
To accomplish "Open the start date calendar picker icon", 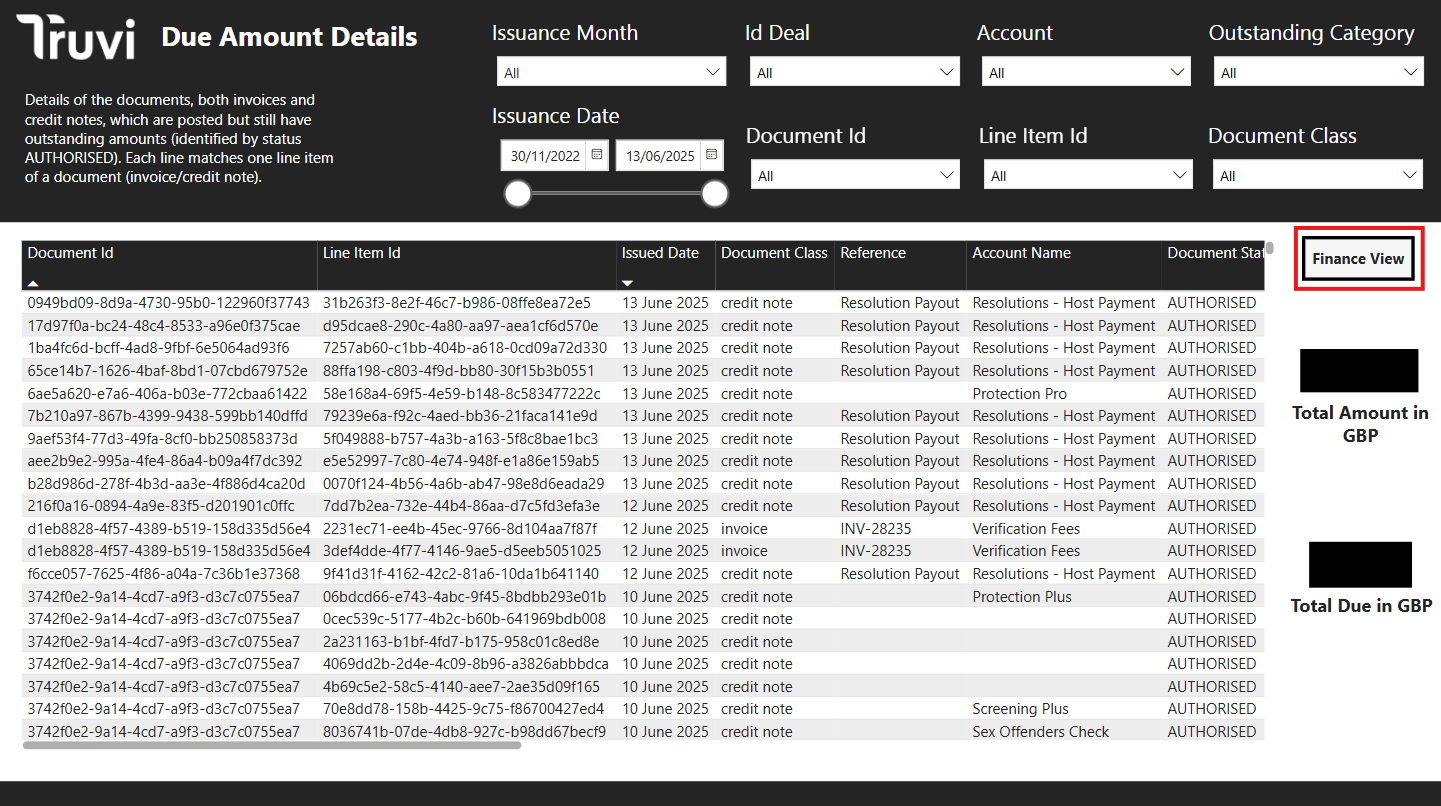I will [x=597, y=155].
